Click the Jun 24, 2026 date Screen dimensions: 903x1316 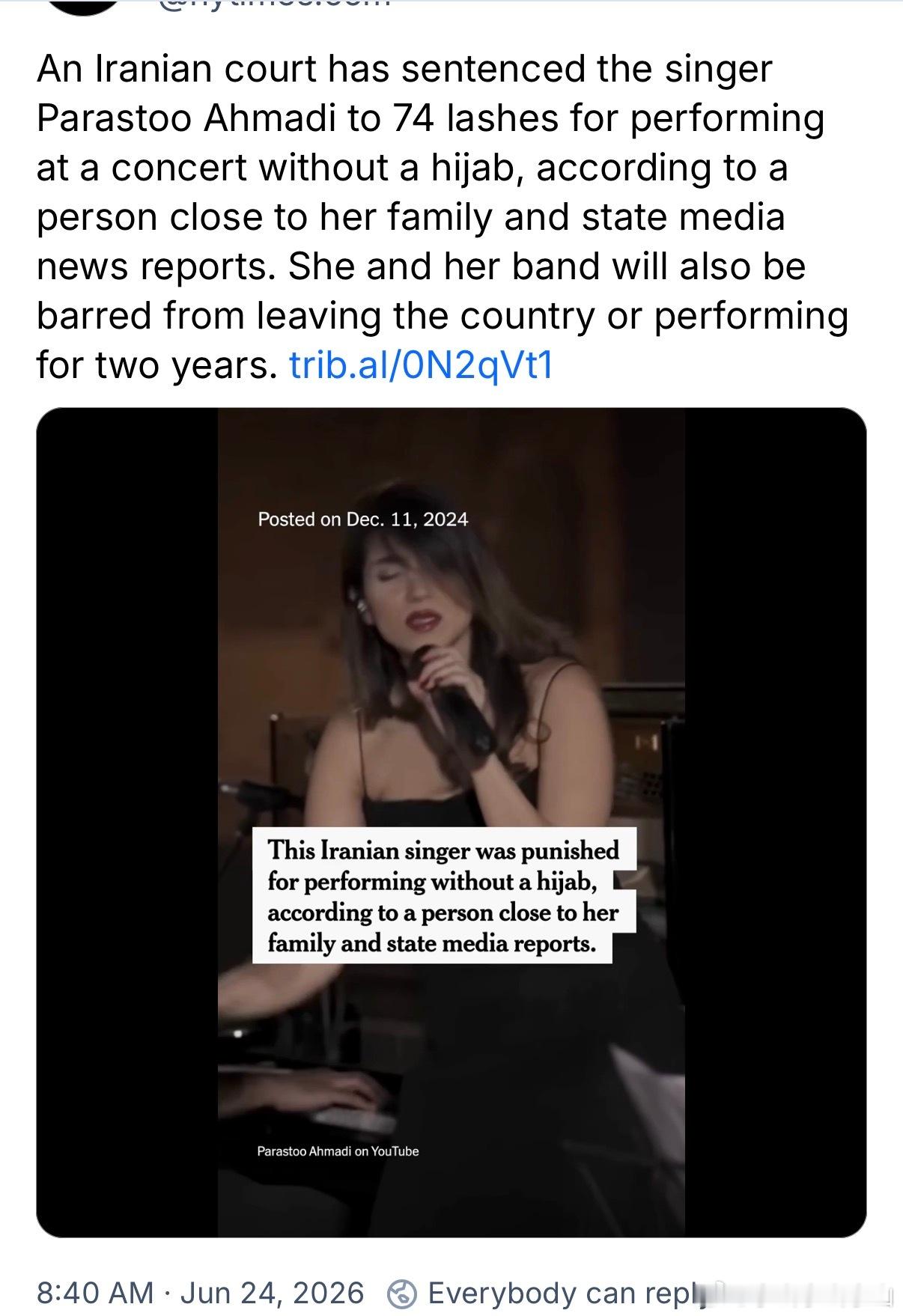tap(272, 1293)
